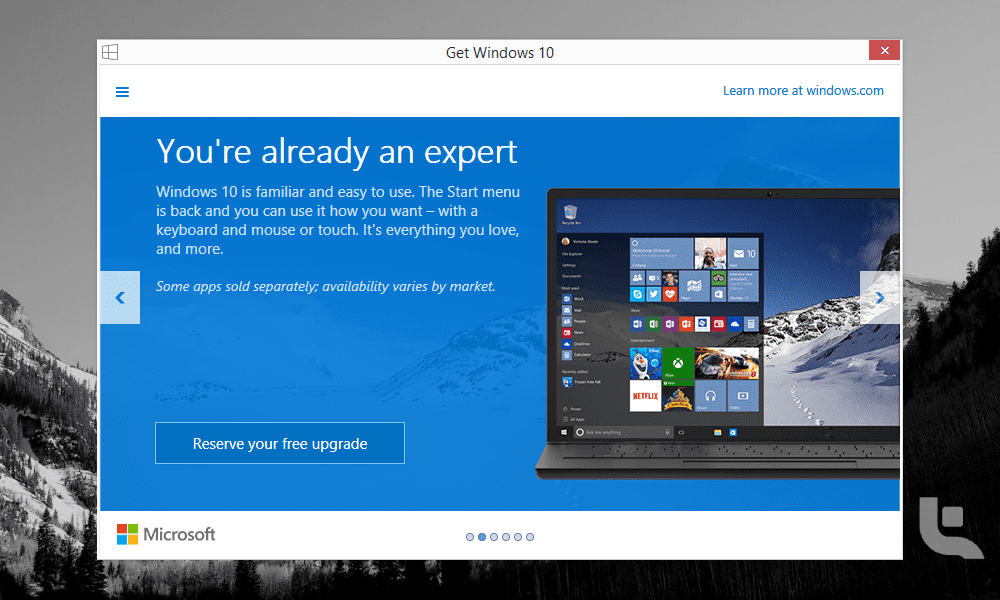
Task: Click the 'You're already an expert' heading
Action: (337, 152)
